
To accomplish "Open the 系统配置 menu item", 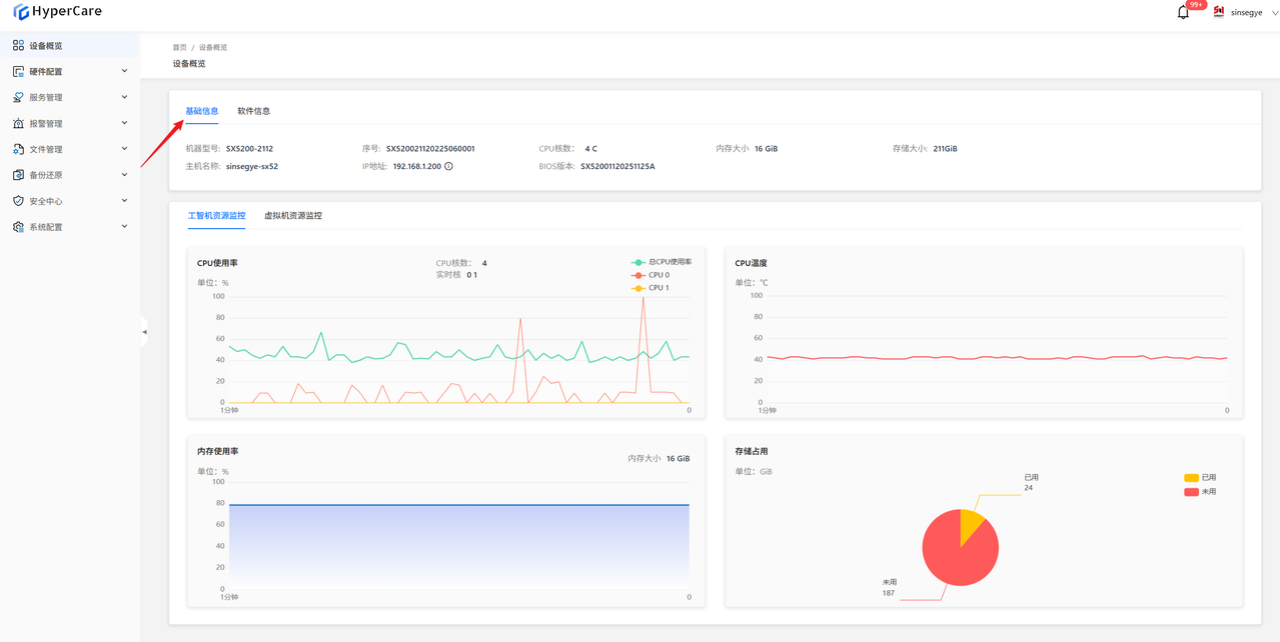I will pos(46,227).
